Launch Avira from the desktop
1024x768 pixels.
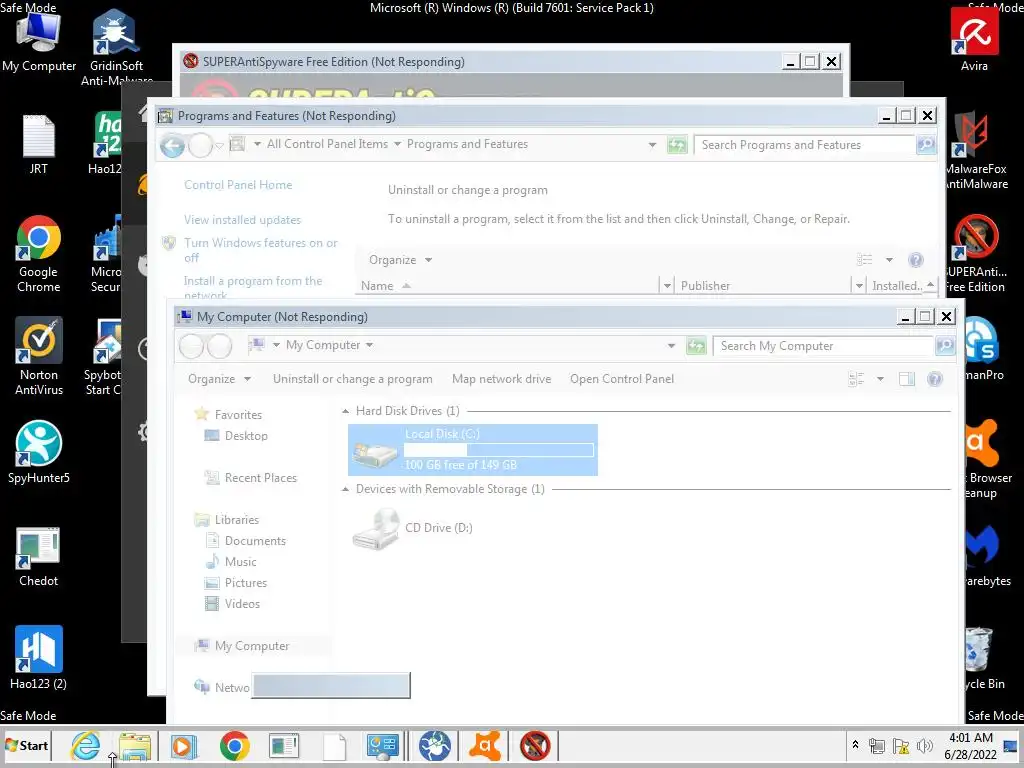tap(974, 39)
